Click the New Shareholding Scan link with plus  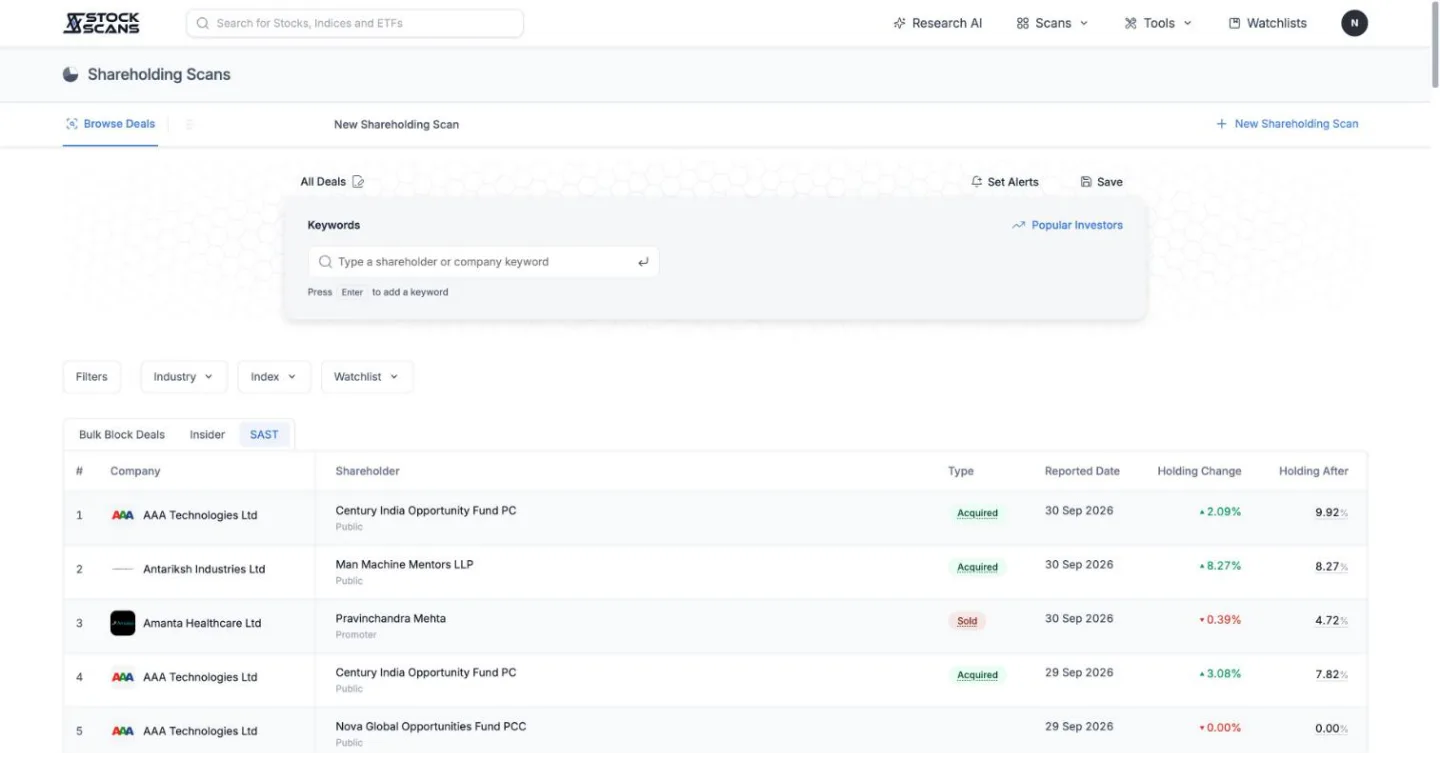[x=1287, y=124]
